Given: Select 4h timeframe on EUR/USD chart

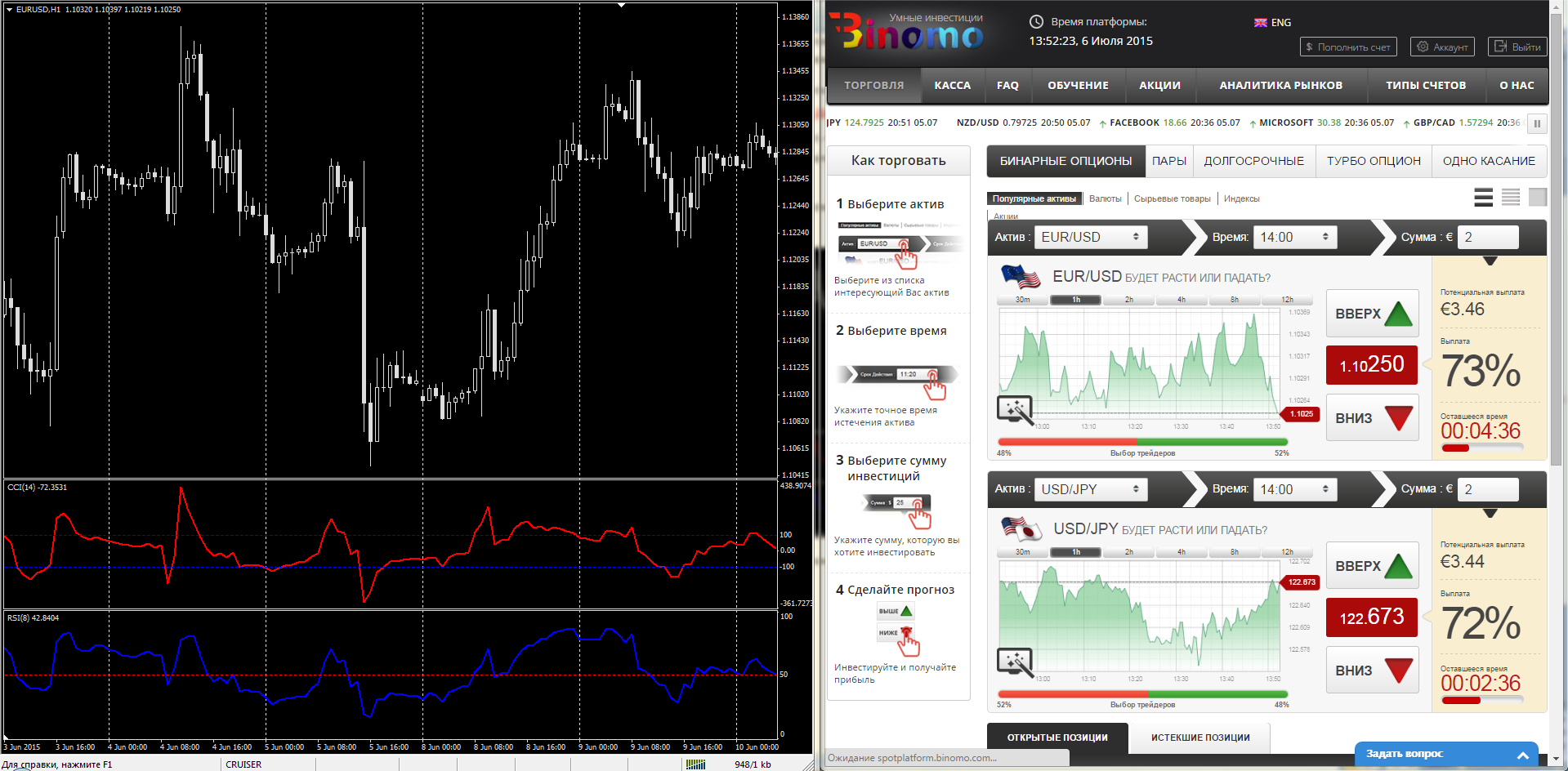Looking at the screenshot, I should [1181, 300].
